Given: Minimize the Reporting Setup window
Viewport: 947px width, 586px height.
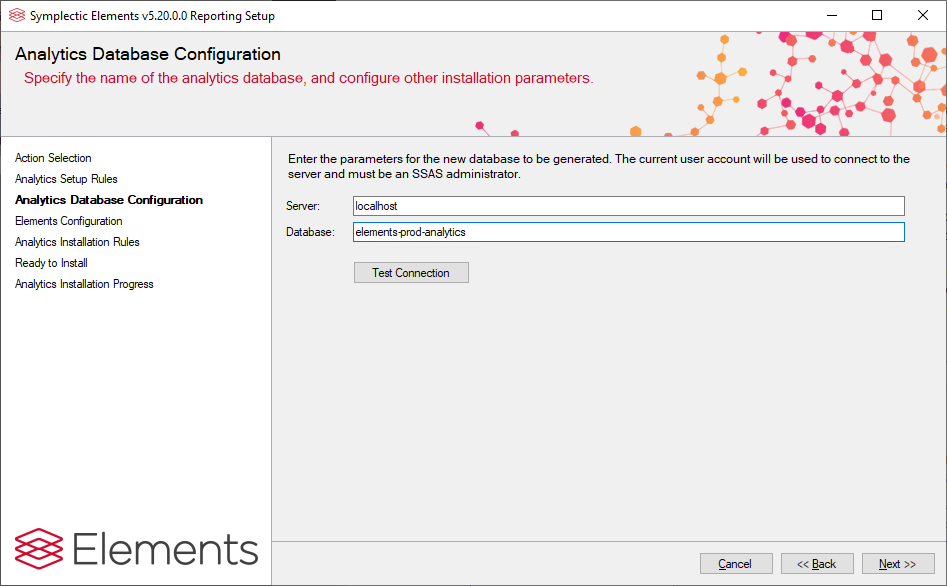Looking at the screenshot, I should [832, 16].
